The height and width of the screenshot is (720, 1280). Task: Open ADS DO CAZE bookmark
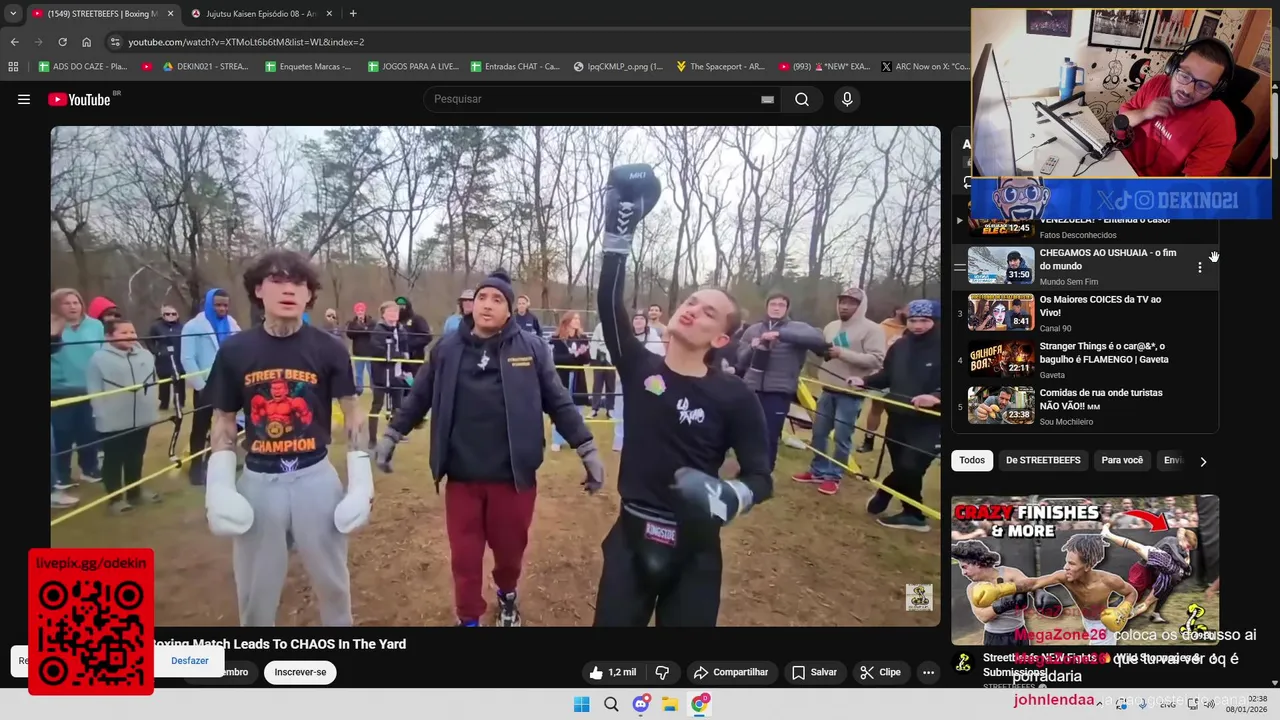click(x=83, y=66)
